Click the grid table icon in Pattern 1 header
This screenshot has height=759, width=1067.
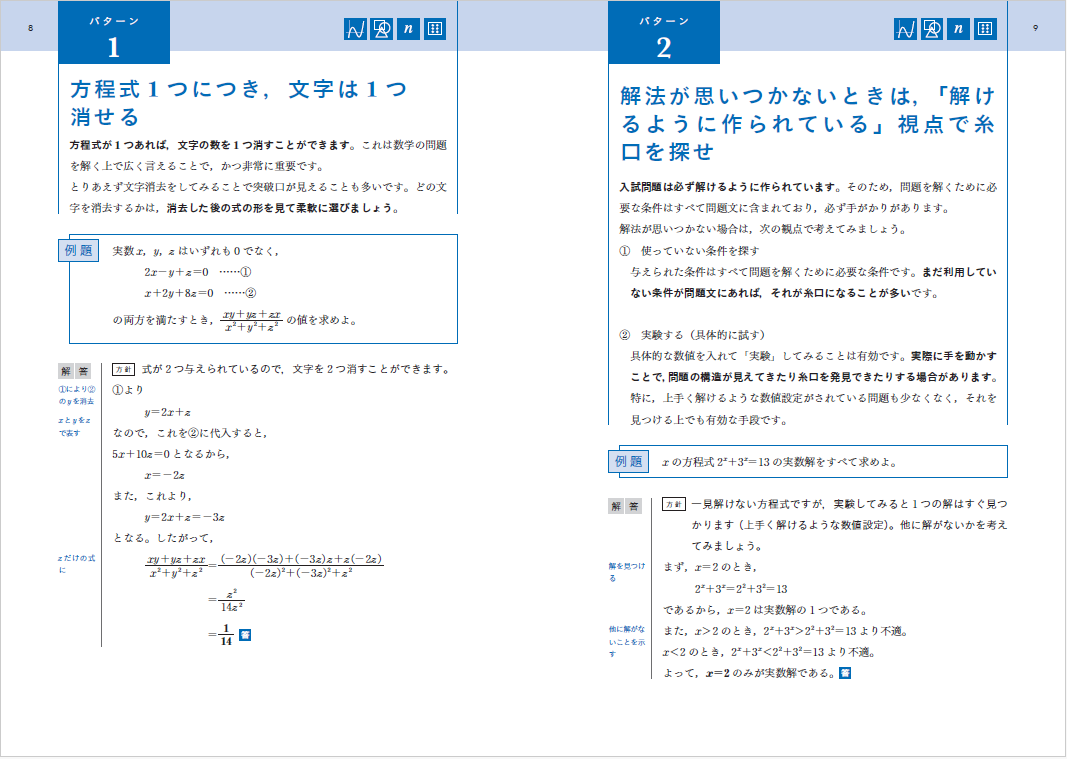435,29
